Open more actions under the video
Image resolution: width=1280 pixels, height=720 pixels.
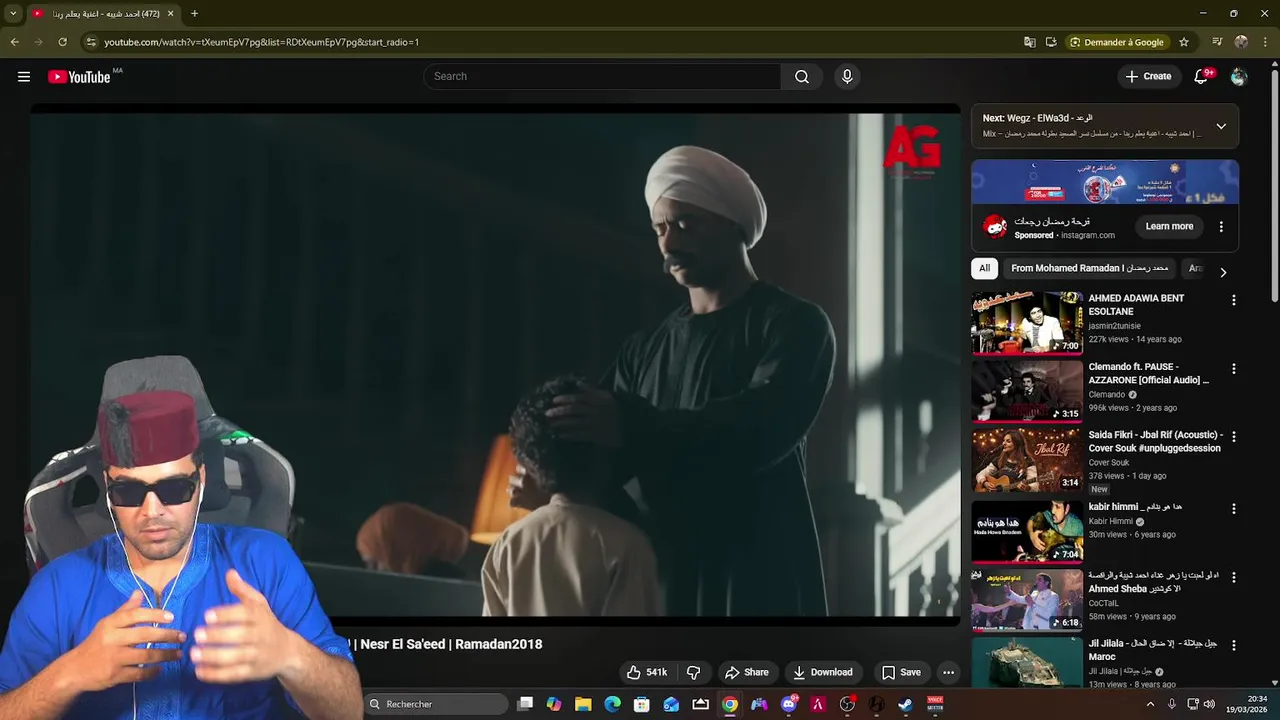949,672
